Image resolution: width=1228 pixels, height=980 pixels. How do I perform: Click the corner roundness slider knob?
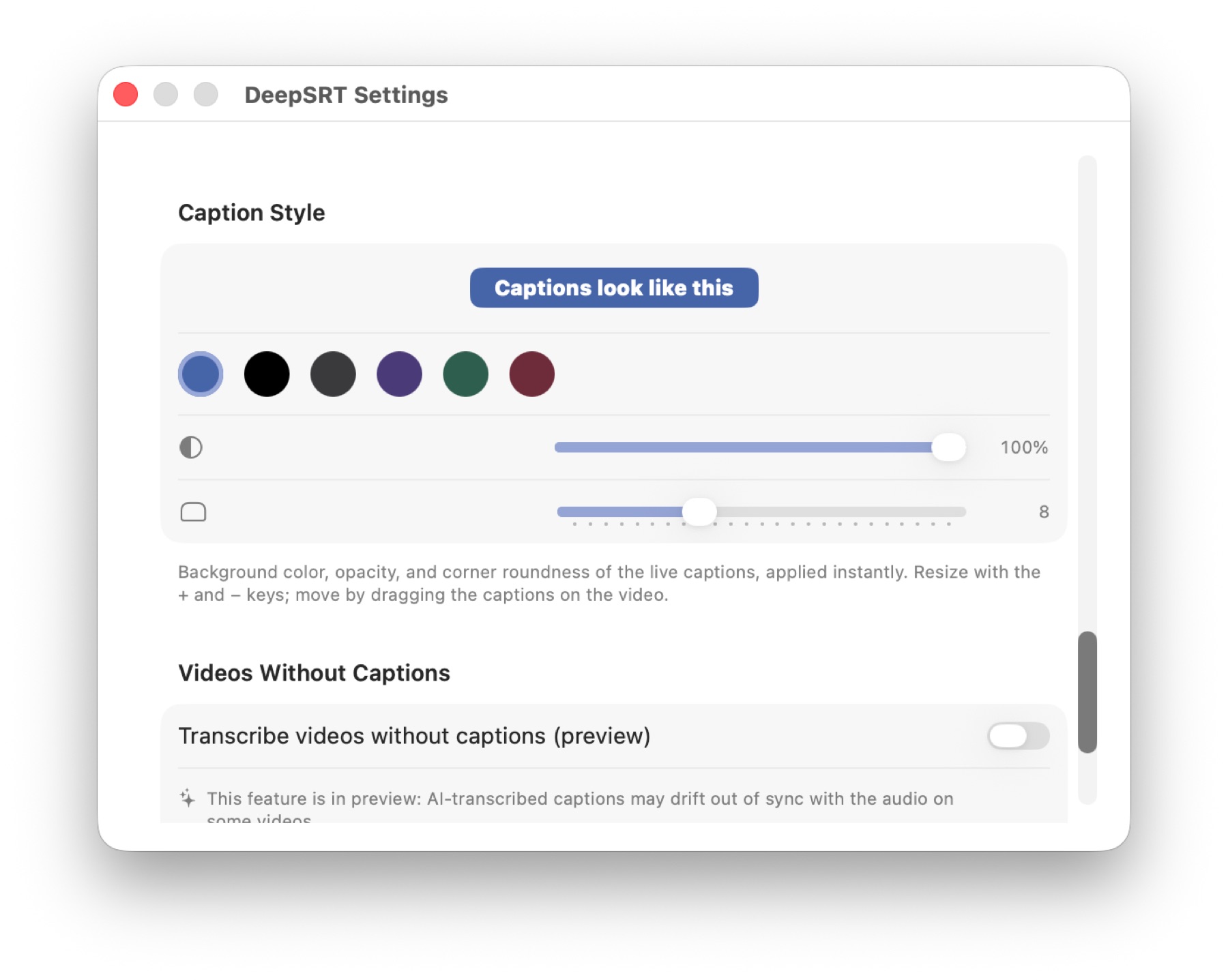699,511
